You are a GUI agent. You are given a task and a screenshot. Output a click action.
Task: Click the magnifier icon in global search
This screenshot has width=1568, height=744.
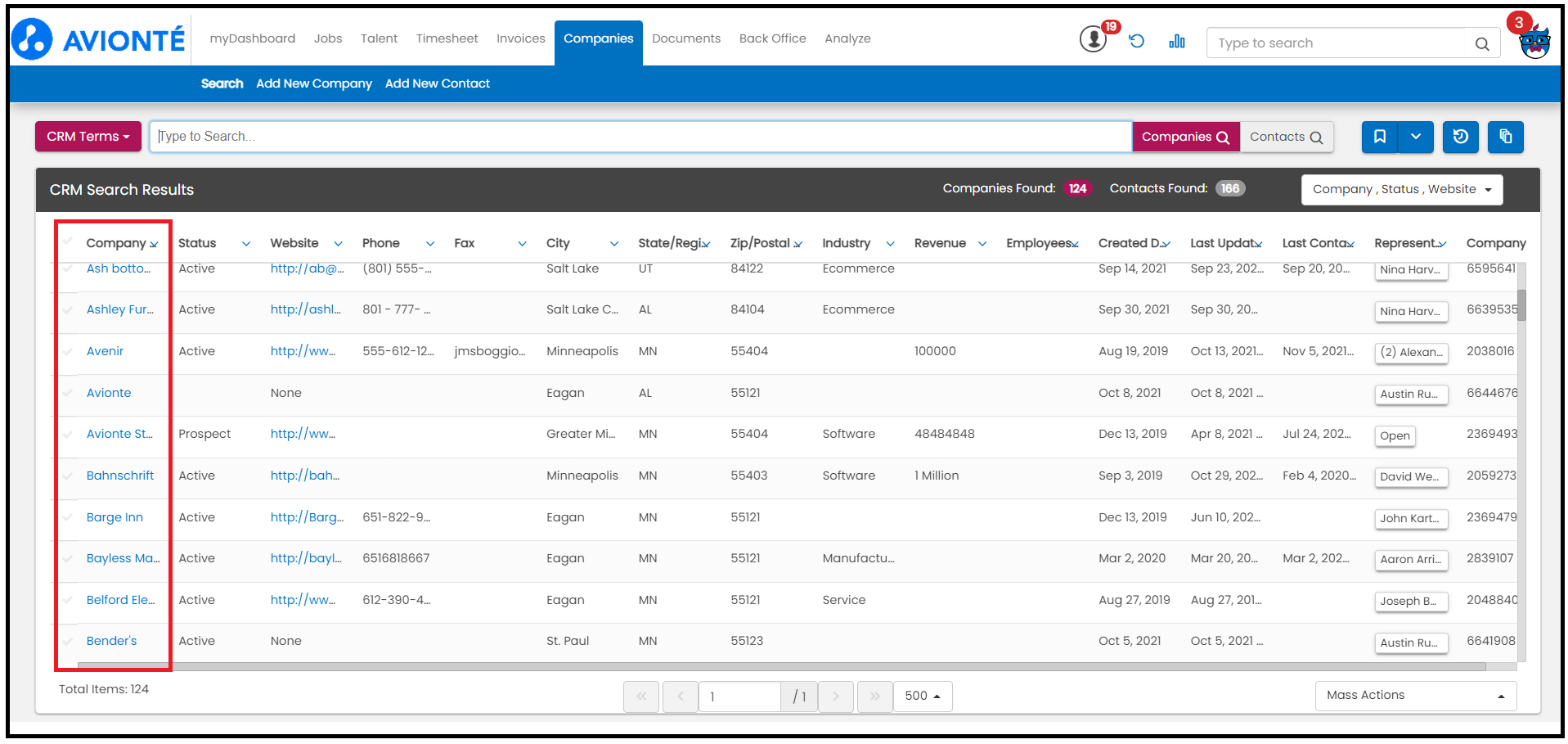(x=1482, y=43)
